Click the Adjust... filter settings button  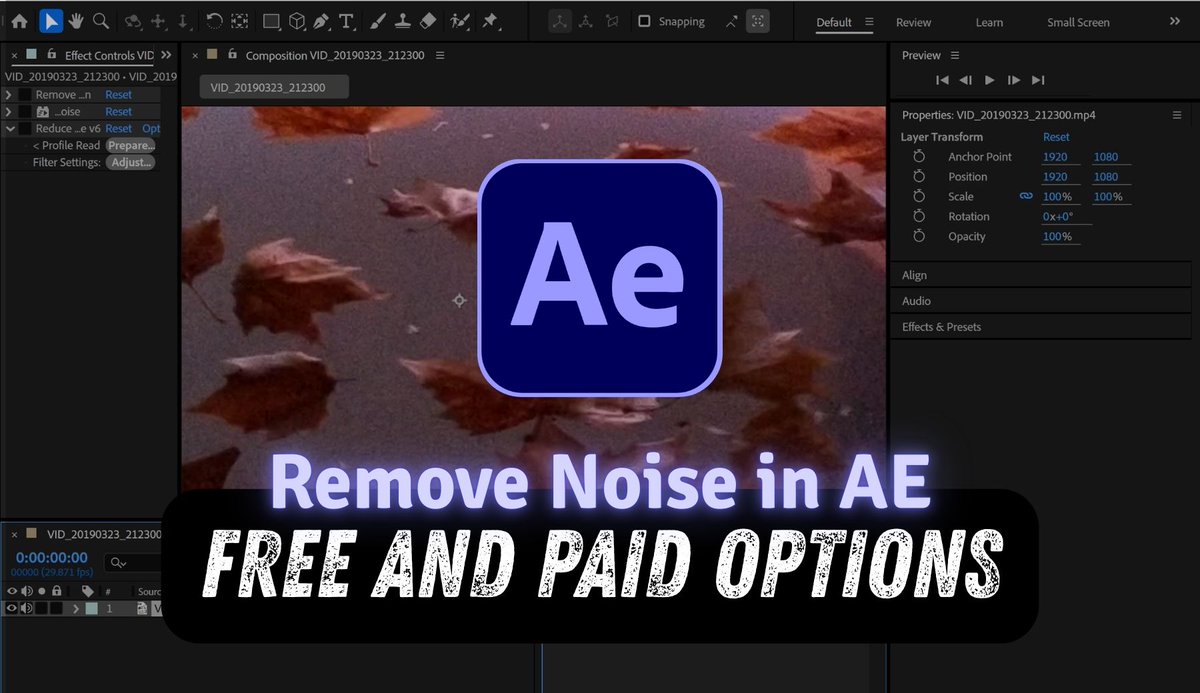tap(131, 163)
